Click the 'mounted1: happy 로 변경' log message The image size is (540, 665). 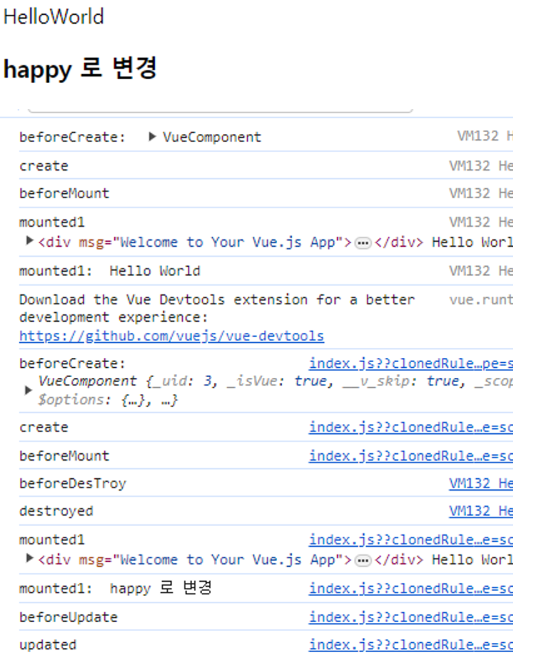click(115, 588)
